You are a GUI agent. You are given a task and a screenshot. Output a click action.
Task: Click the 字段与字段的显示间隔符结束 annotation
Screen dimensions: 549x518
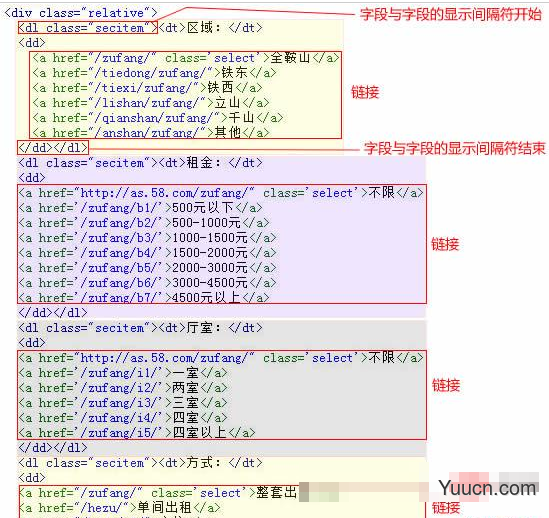[454, 149]
